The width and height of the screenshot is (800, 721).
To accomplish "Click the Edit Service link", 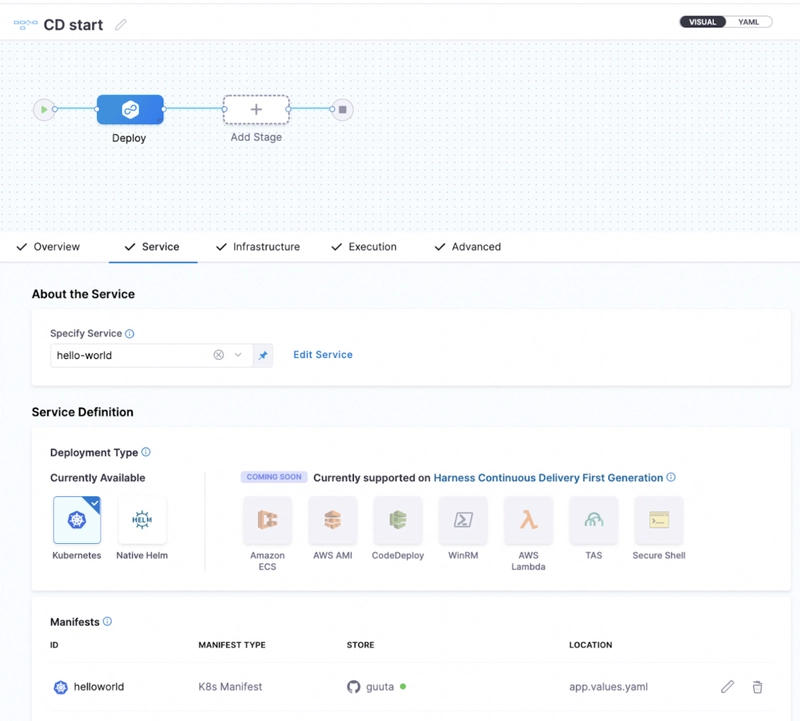I will click(322, 355).
